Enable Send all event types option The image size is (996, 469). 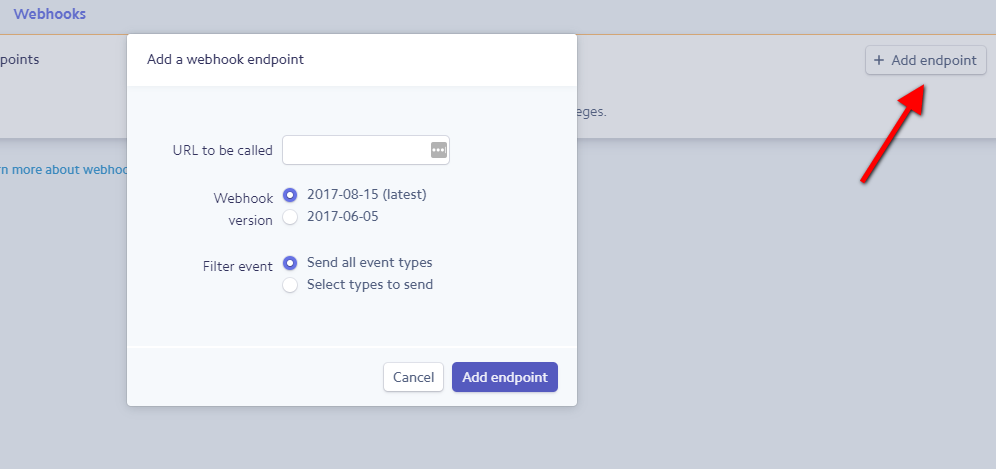click(x=291, y=263)
